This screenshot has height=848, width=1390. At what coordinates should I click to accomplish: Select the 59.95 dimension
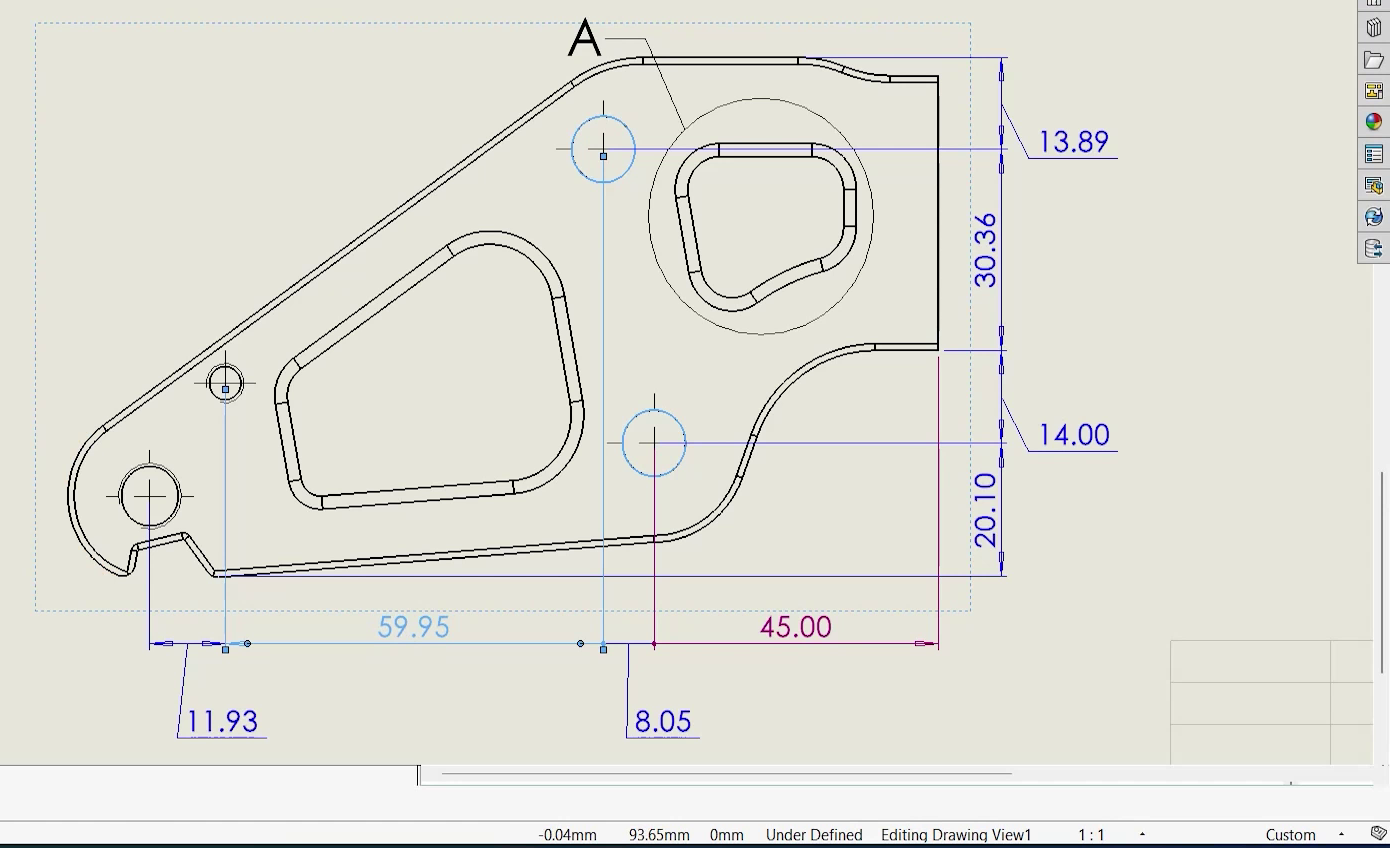413,628
